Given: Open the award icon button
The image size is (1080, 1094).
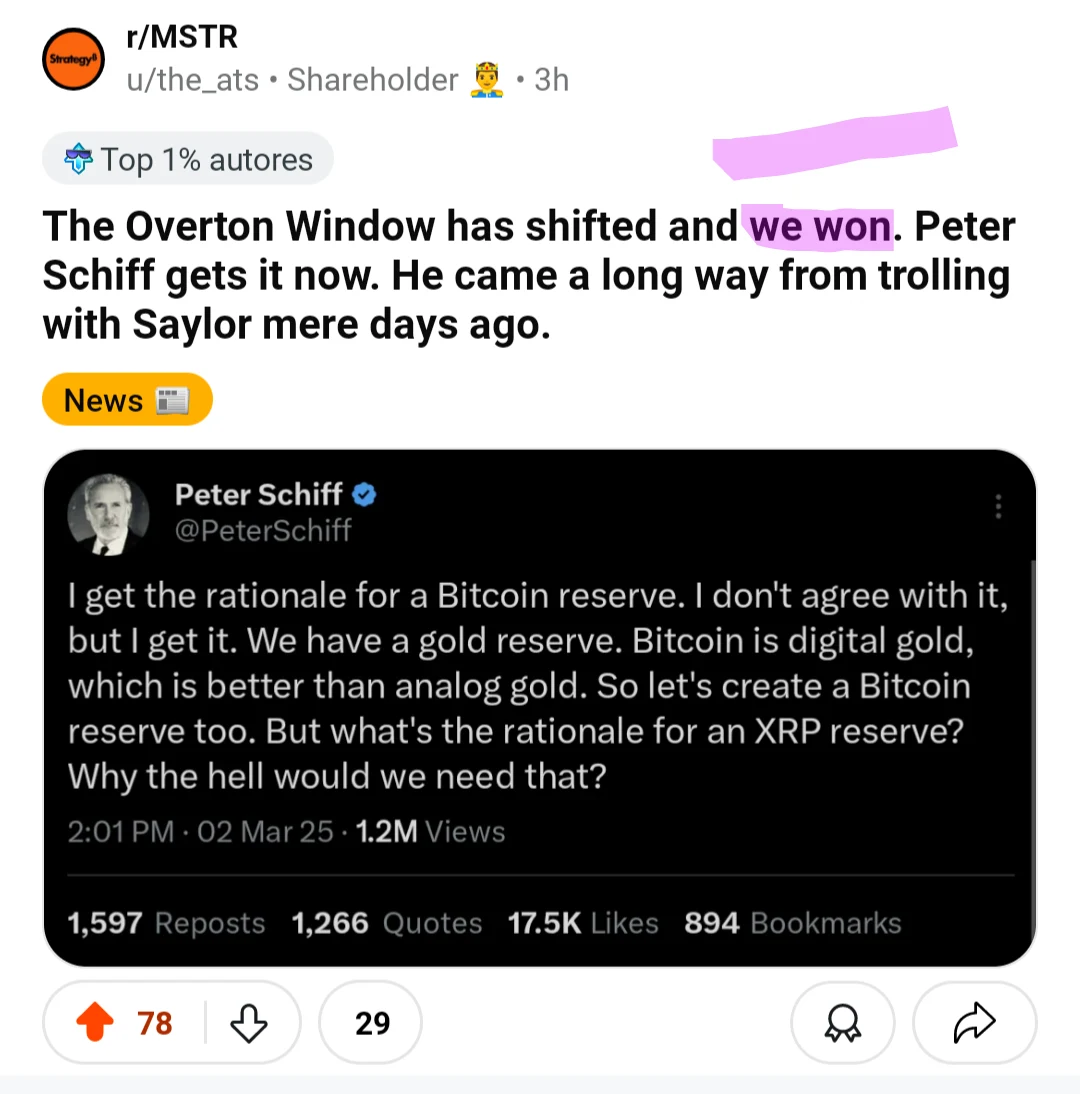Looking at the screenshot, I should 841,1022.
